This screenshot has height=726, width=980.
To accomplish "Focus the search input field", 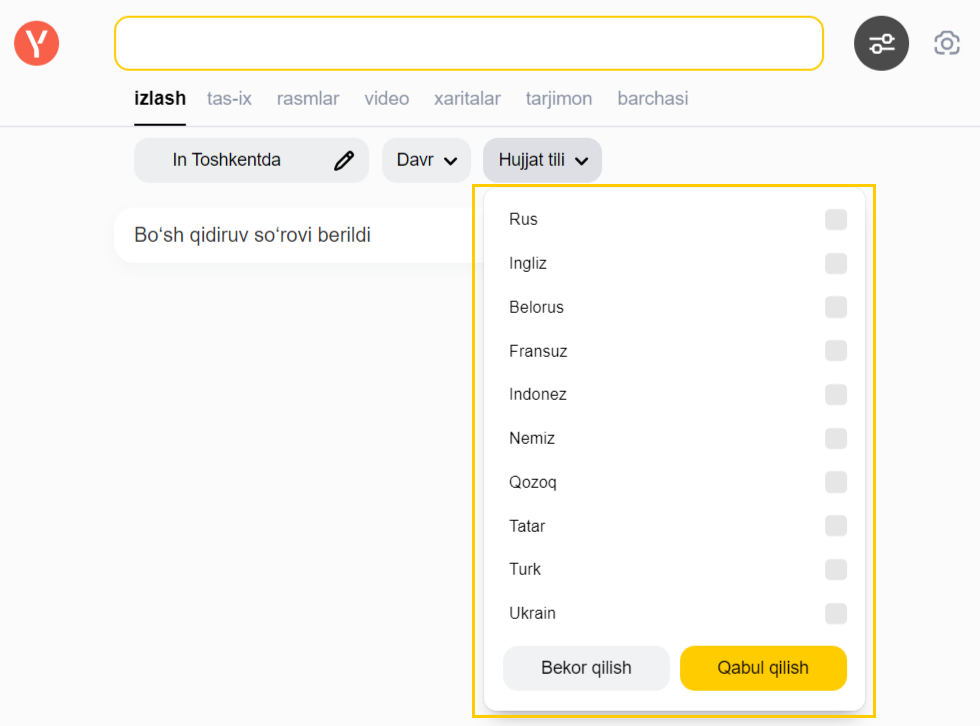I will 468,43.
